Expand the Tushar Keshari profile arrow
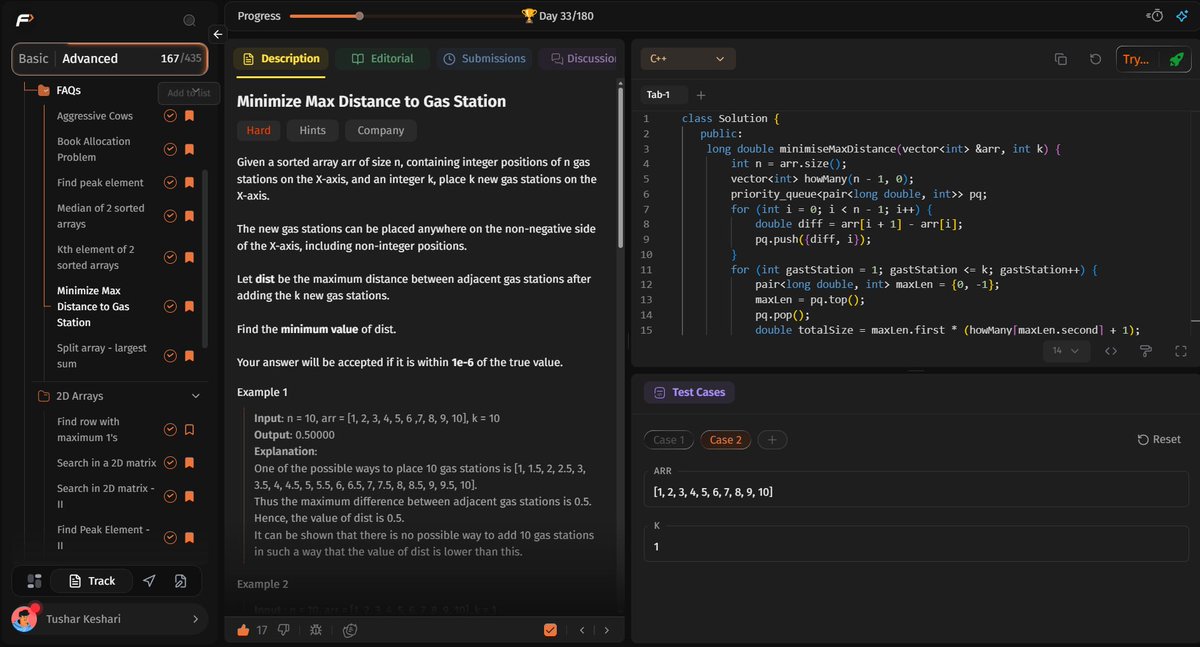The image size is (1200, 647). (x=195, y=620)
